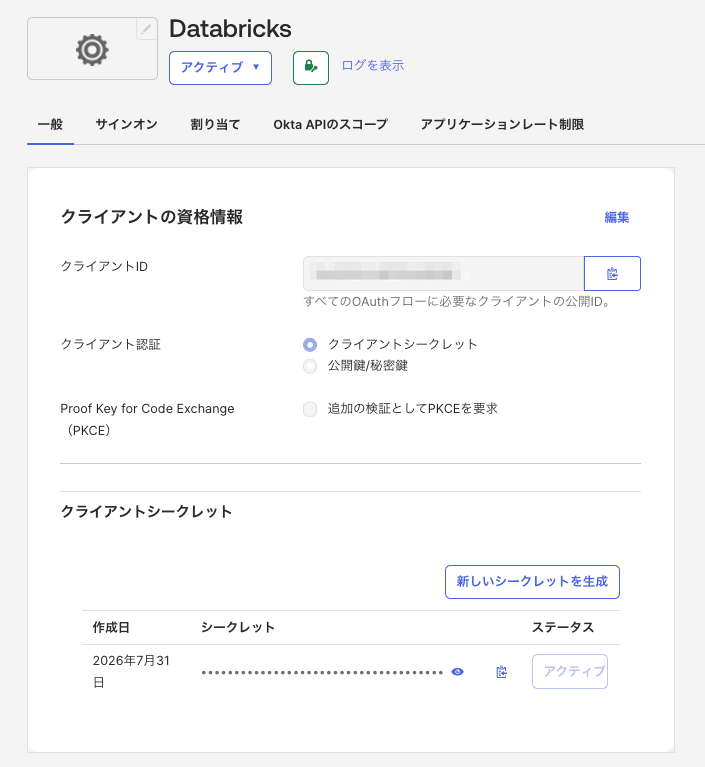Click the OAuth client ID description text

click(457, 301)
